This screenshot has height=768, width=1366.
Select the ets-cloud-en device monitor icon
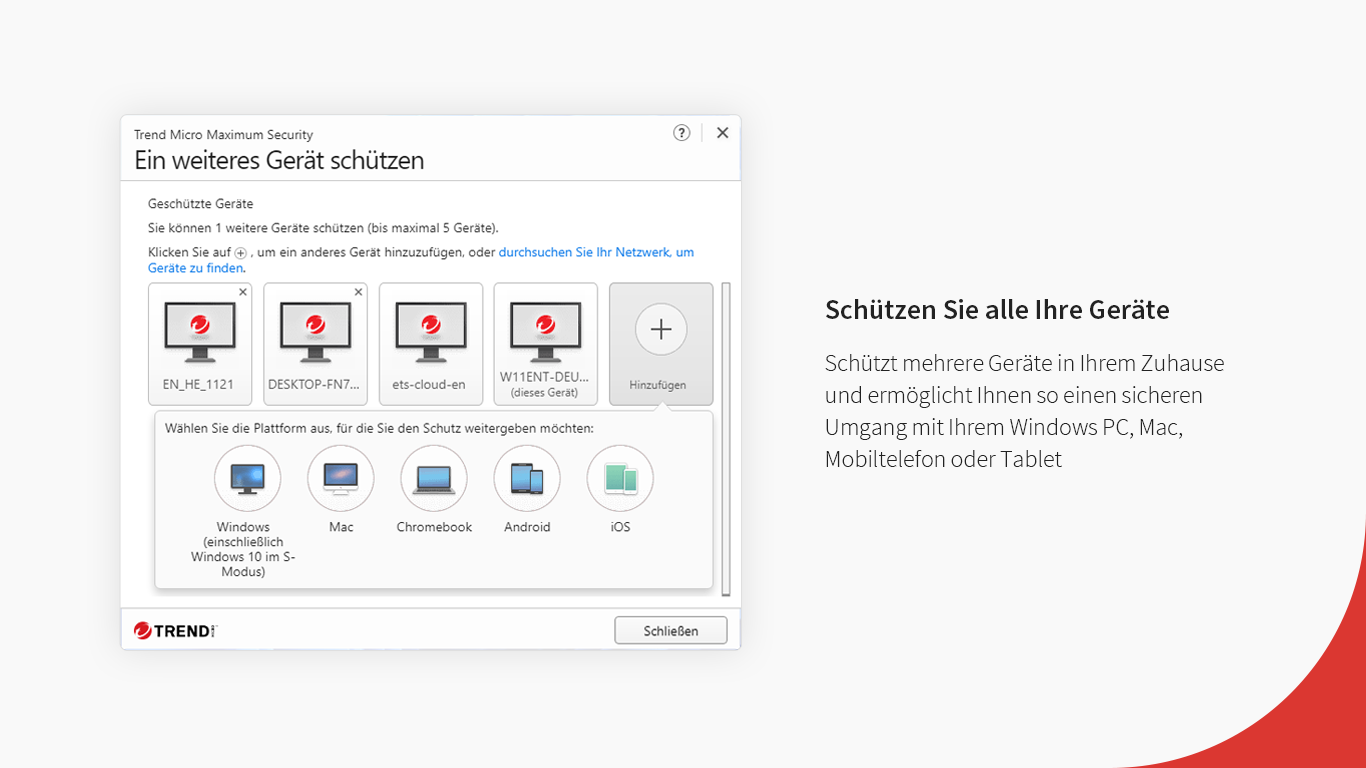431,332
